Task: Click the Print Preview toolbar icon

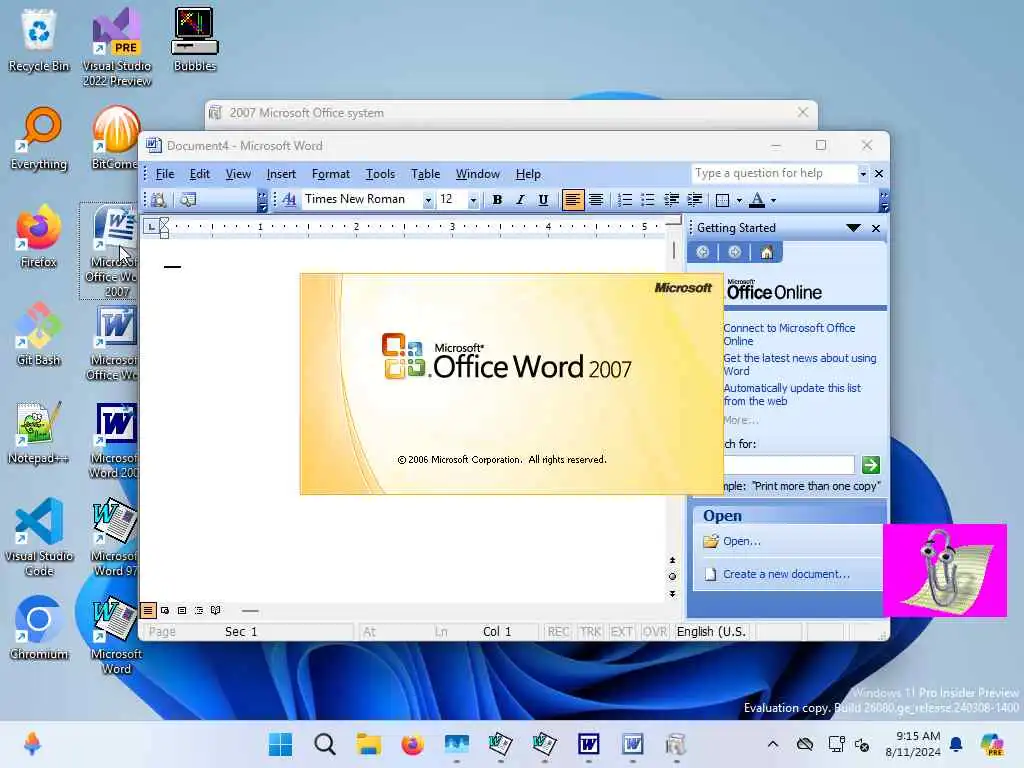Action: pyautogui.click(x=158, y=200)
